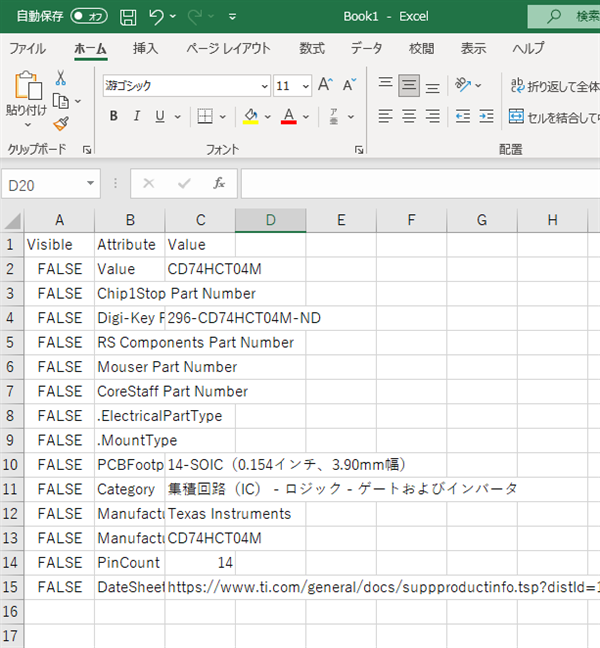600x648 pixels.
Task: Switch to the データ (Data) tab
Action: (x=367, y=49)
